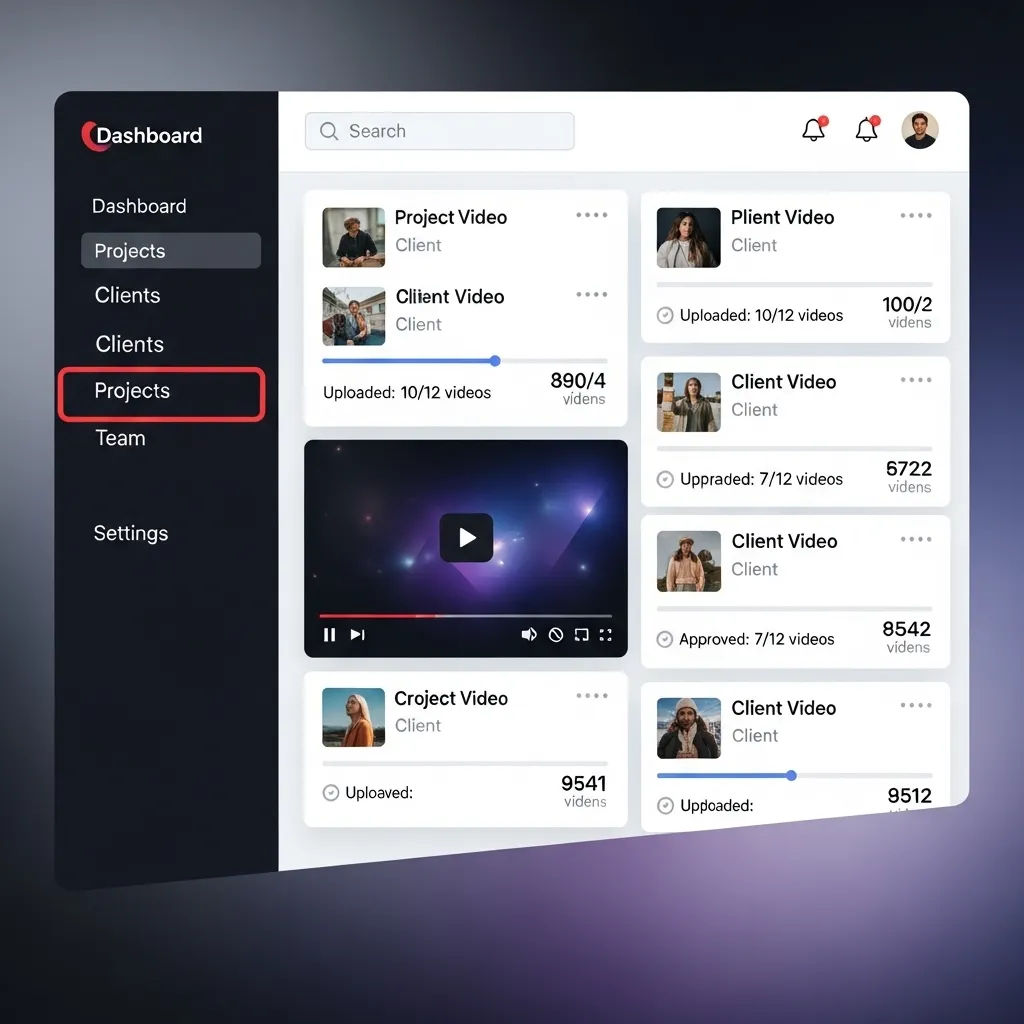Click the check icon beside Uploaded: 10/12 in Plient Video
This screenshot has height=1024, width=1024.
(x=665, y=315)
